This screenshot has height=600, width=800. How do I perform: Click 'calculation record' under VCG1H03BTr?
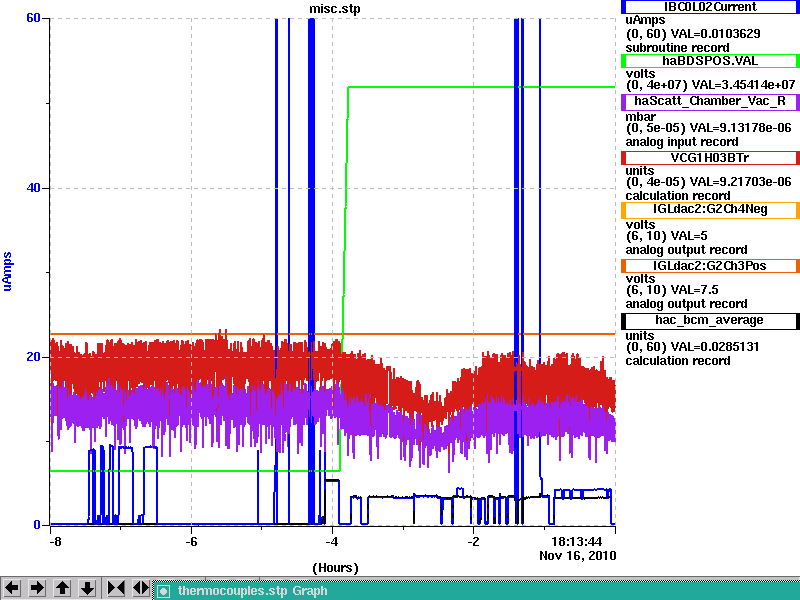[678, 196]
